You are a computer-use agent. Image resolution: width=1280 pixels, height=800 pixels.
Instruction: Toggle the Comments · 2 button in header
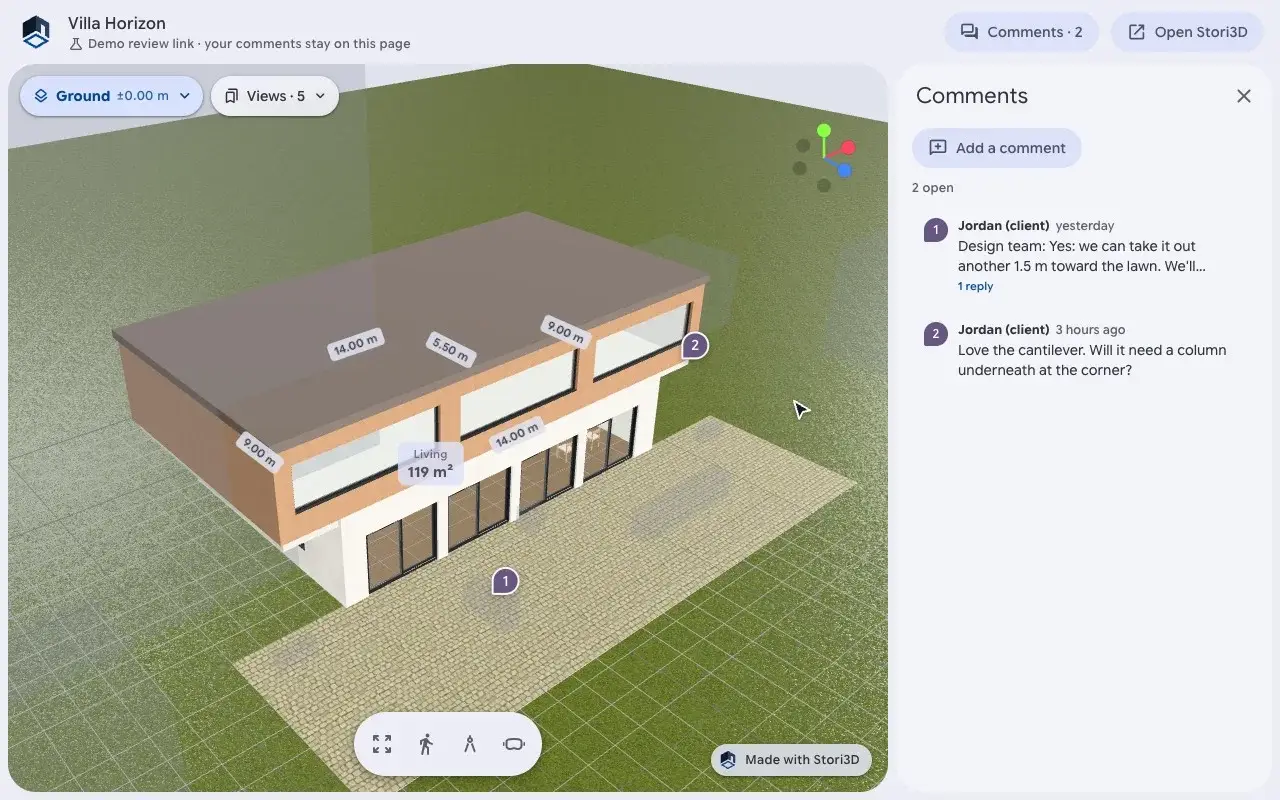click(1021, 32)
